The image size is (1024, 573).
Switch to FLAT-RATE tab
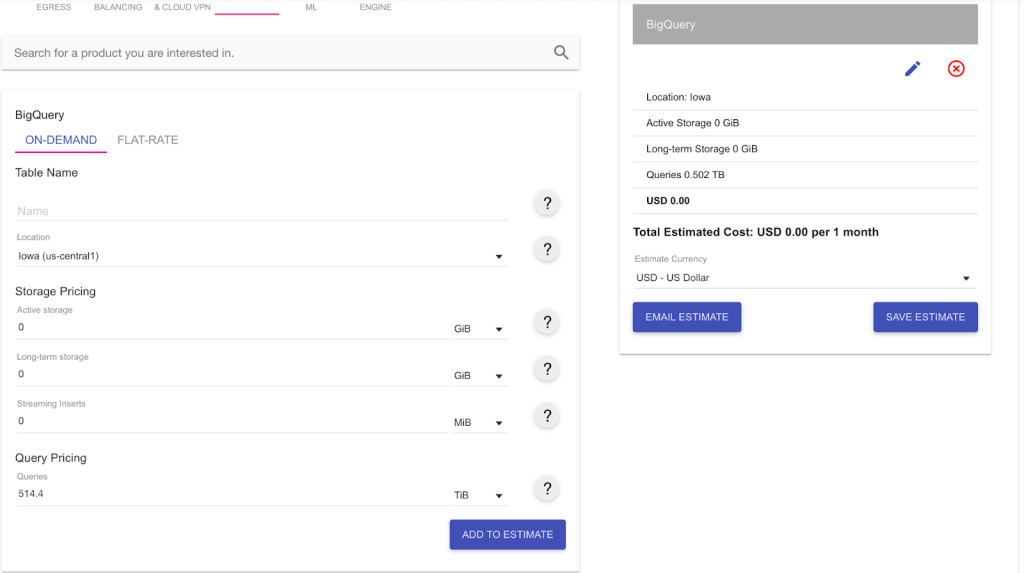(x=148, y=140)
